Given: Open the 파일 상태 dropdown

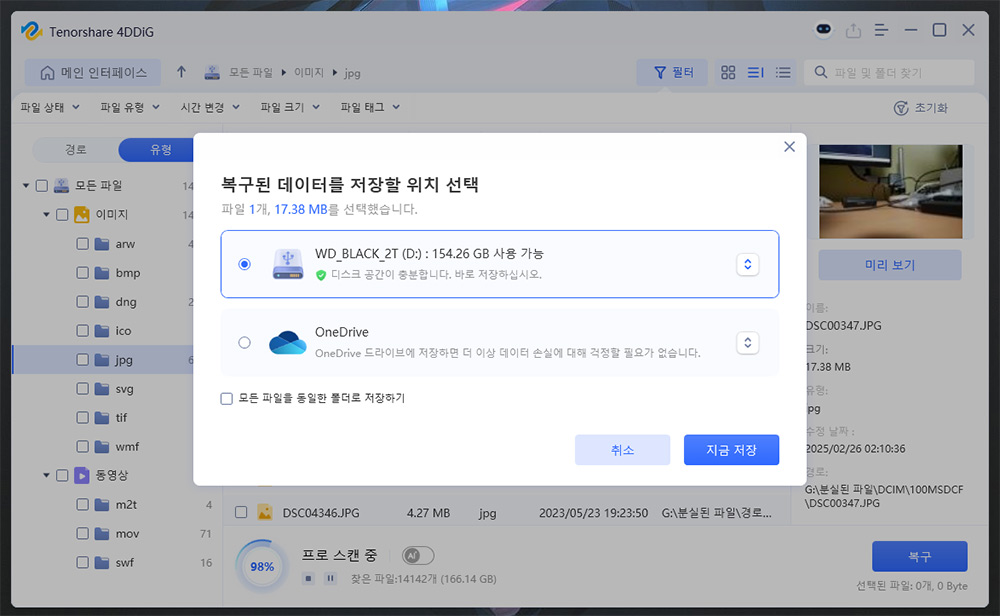Looking at the screenshot, I should [x=50, y=107].
